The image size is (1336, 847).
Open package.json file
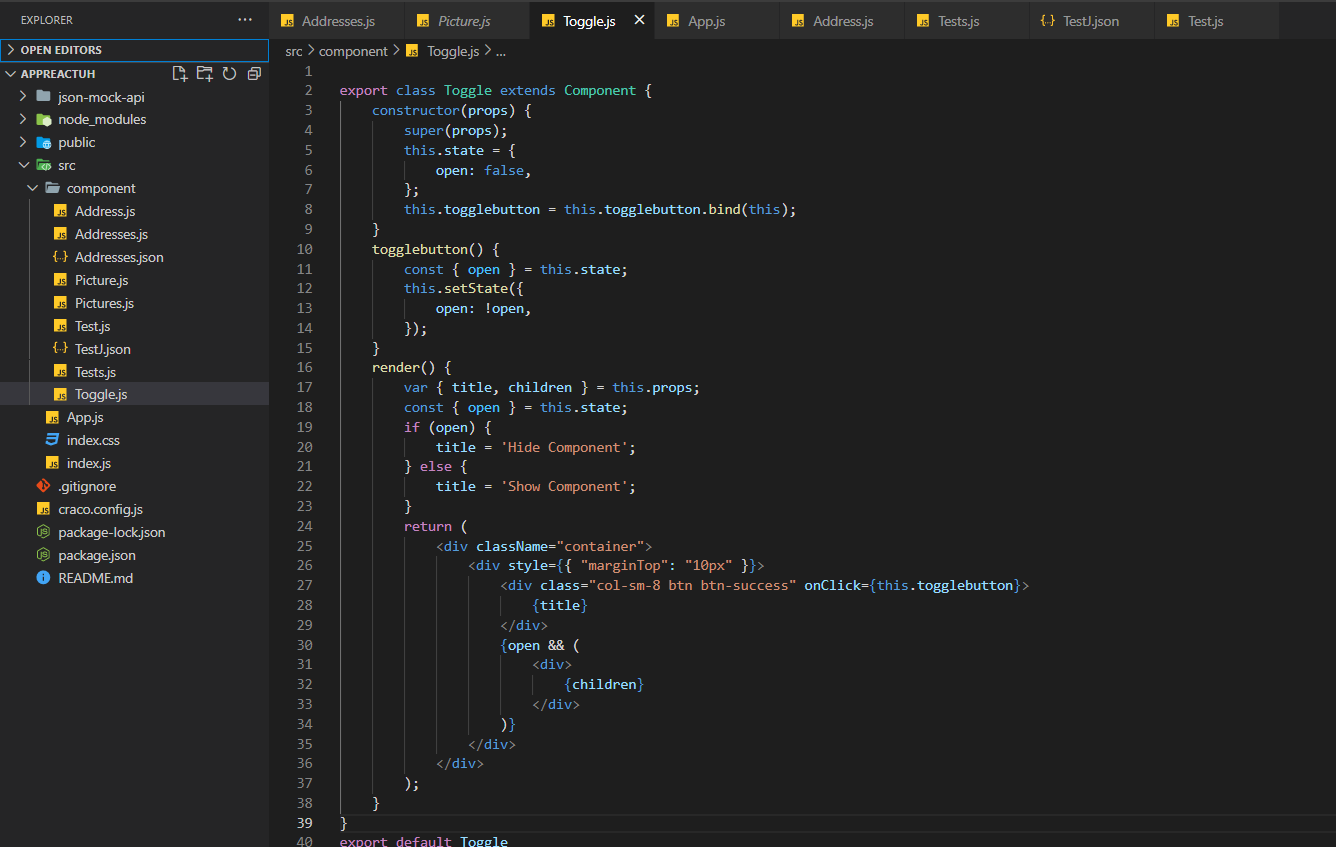135,555
